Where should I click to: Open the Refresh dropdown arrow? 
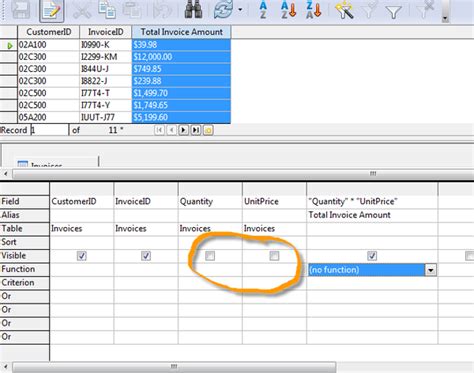pyautogui.click(x=240, y=10)
